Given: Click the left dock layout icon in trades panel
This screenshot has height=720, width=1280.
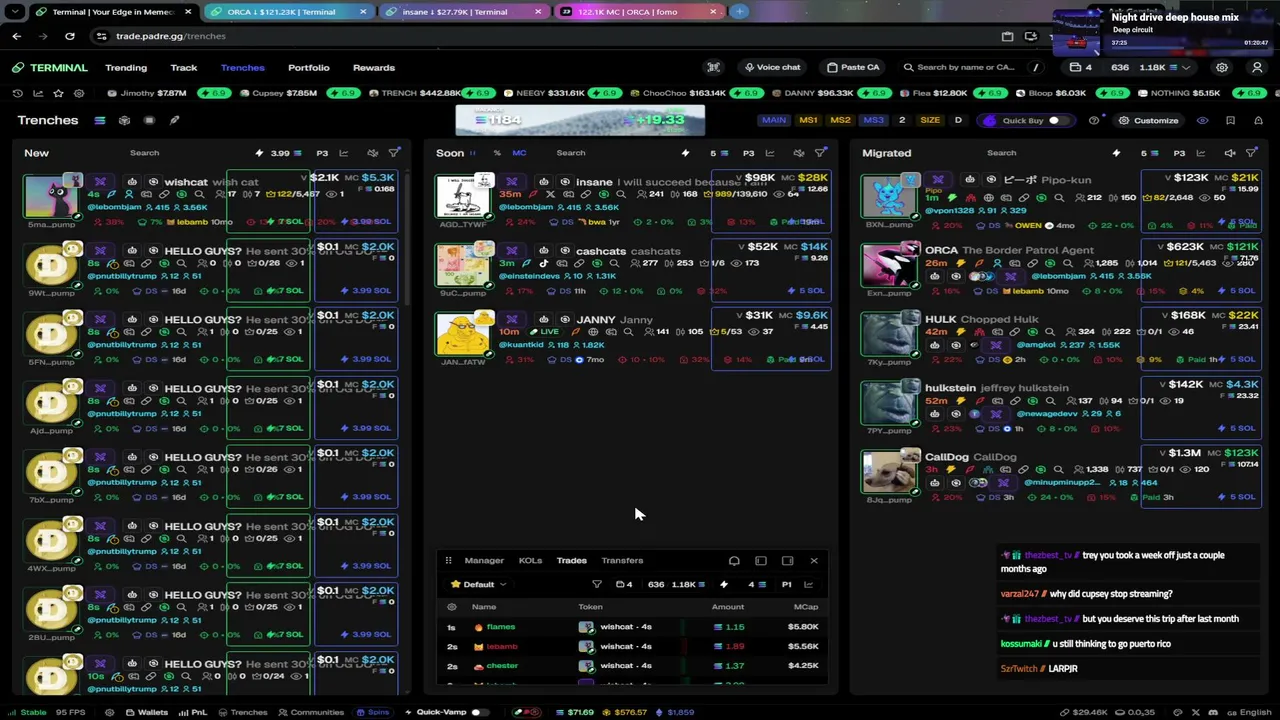Looking at the screenshot, I should 761,561.
